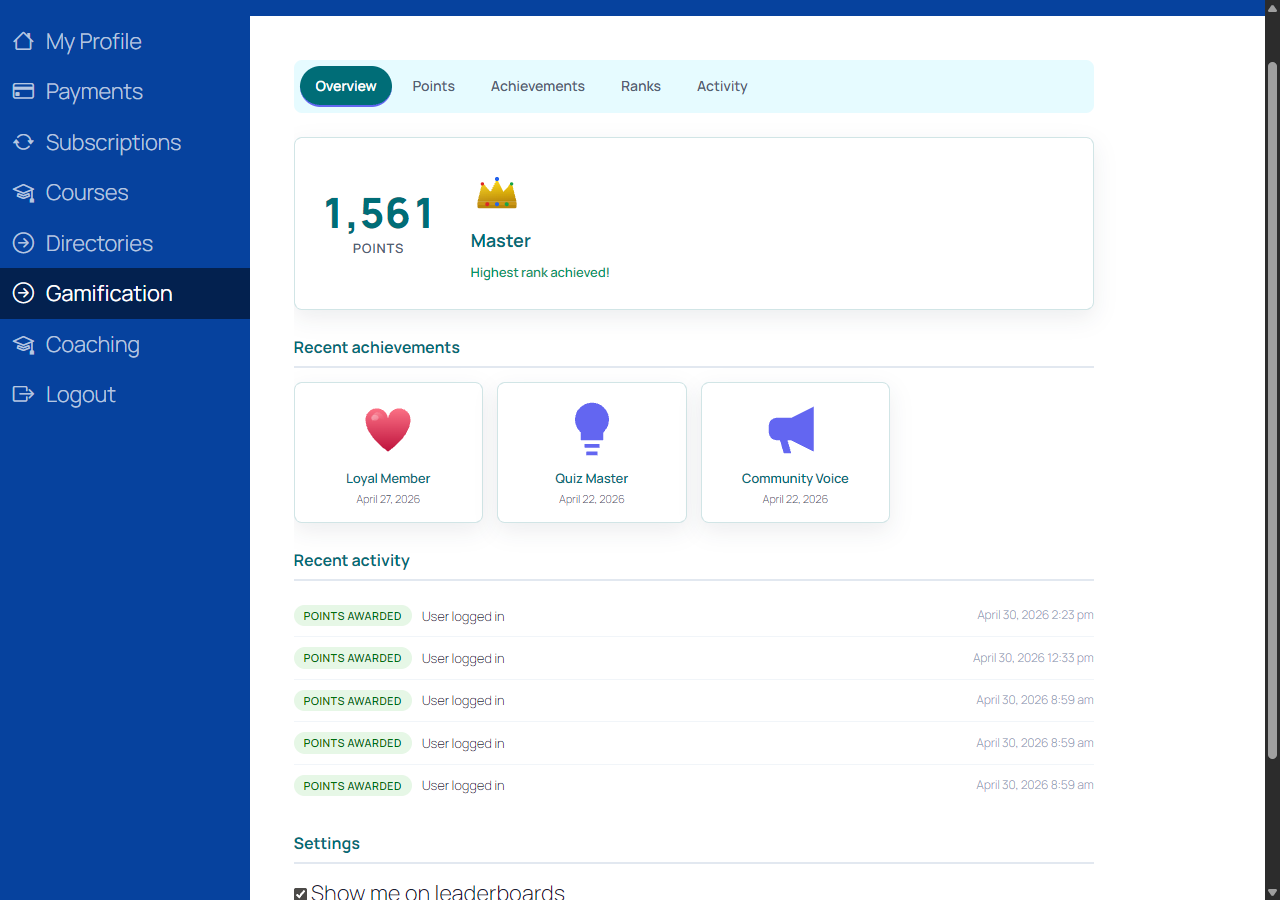Click the credit card icon beside Payments
Image resolution: width=1280 pixels, height=900 pixels.
pos(23,91)
